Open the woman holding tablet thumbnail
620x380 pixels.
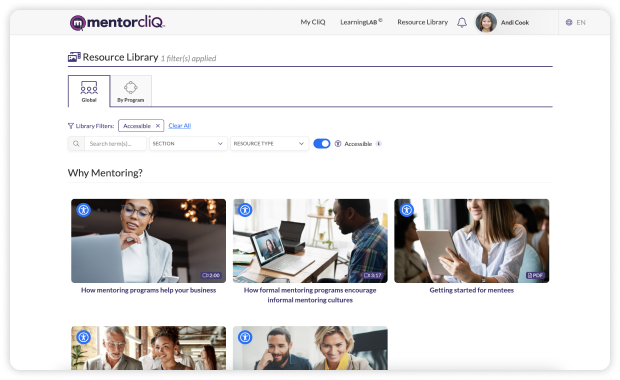pos(472,241)
